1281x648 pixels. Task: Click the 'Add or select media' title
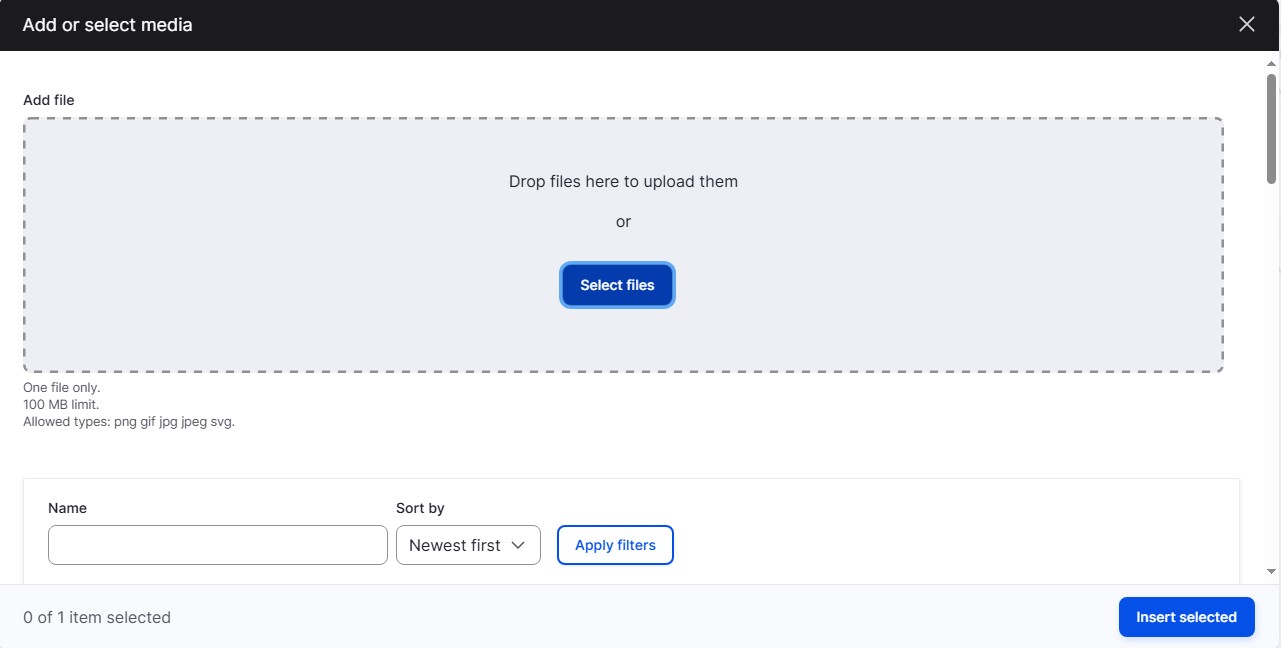tap(108, 24)
